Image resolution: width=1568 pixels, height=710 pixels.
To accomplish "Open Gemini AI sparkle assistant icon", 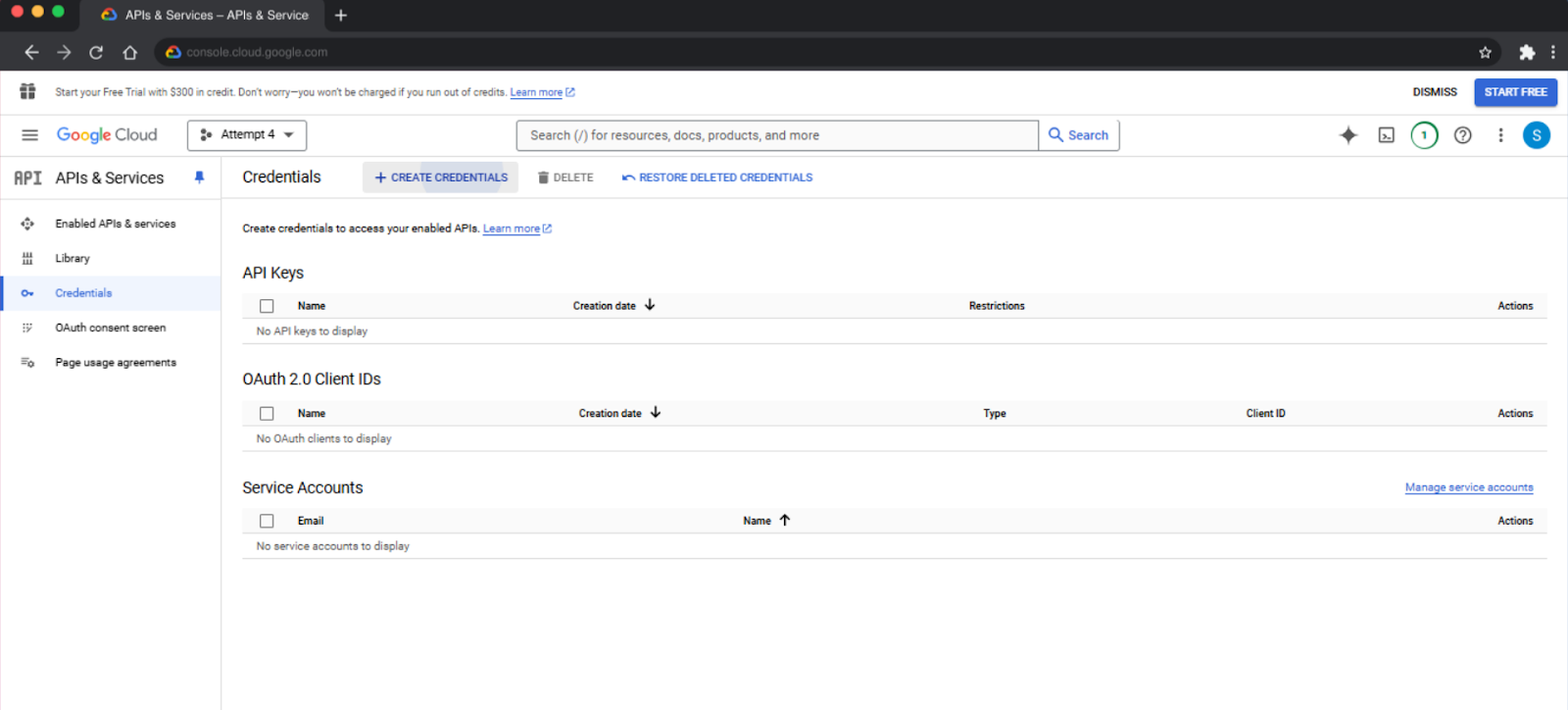I will (x=1348, y=135).
